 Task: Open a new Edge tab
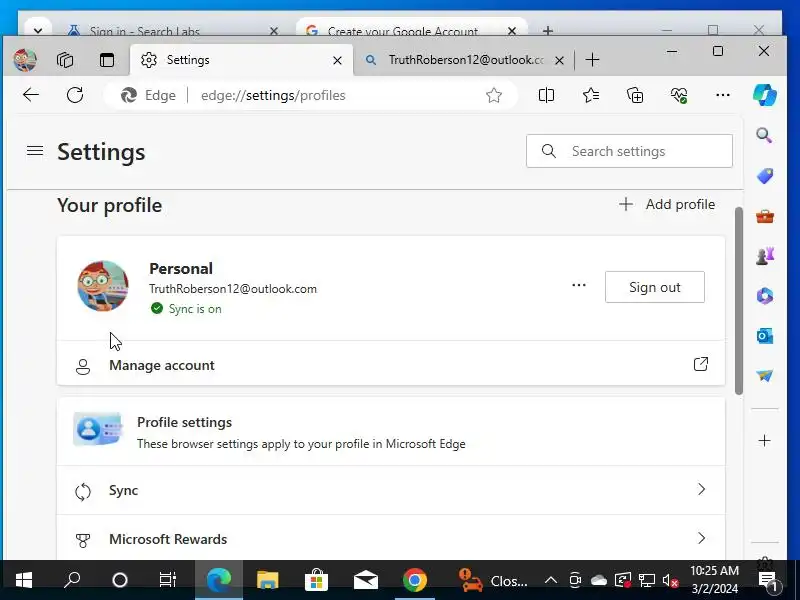click(x=592, y=60)
